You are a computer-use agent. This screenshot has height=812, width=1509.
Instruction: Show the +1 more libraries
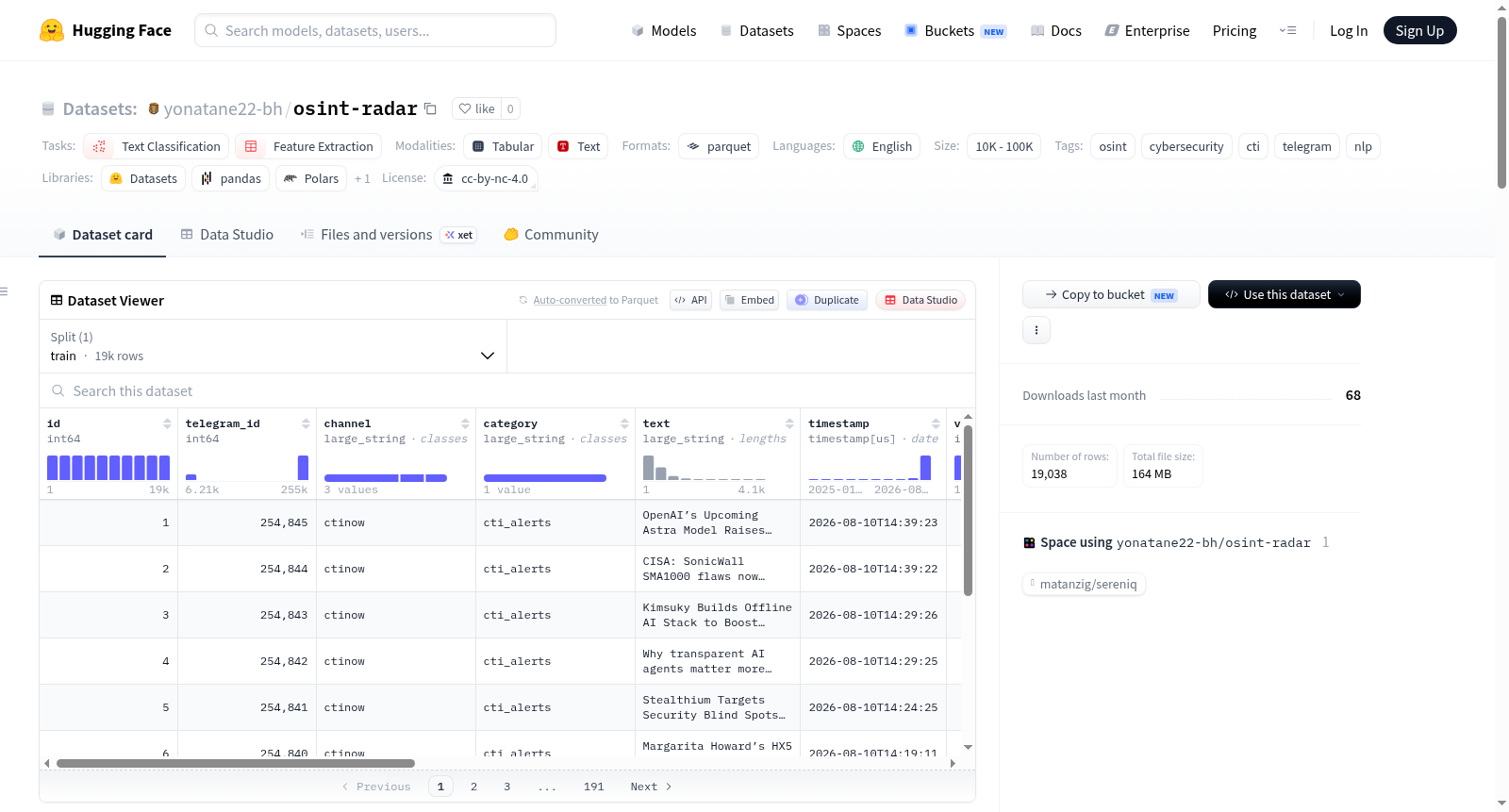(x=362, y=178)
